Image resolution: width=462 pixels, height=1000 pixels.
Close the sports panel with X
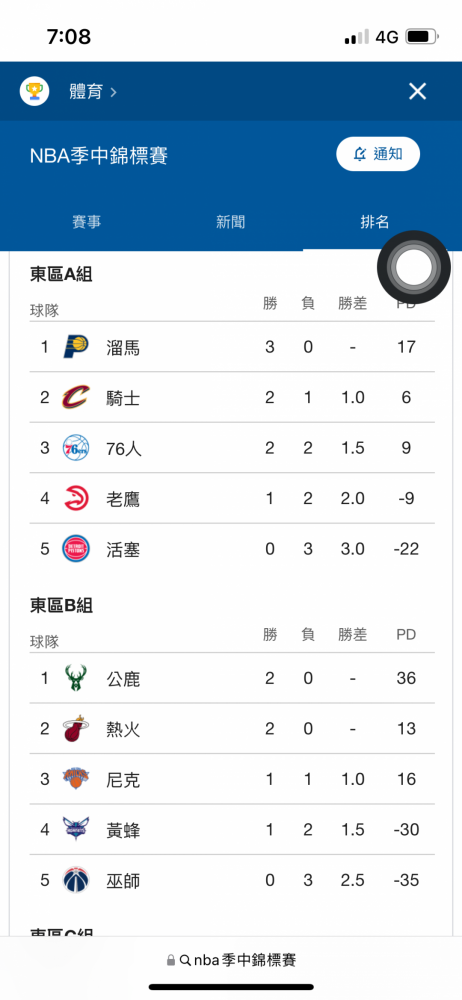417,92
